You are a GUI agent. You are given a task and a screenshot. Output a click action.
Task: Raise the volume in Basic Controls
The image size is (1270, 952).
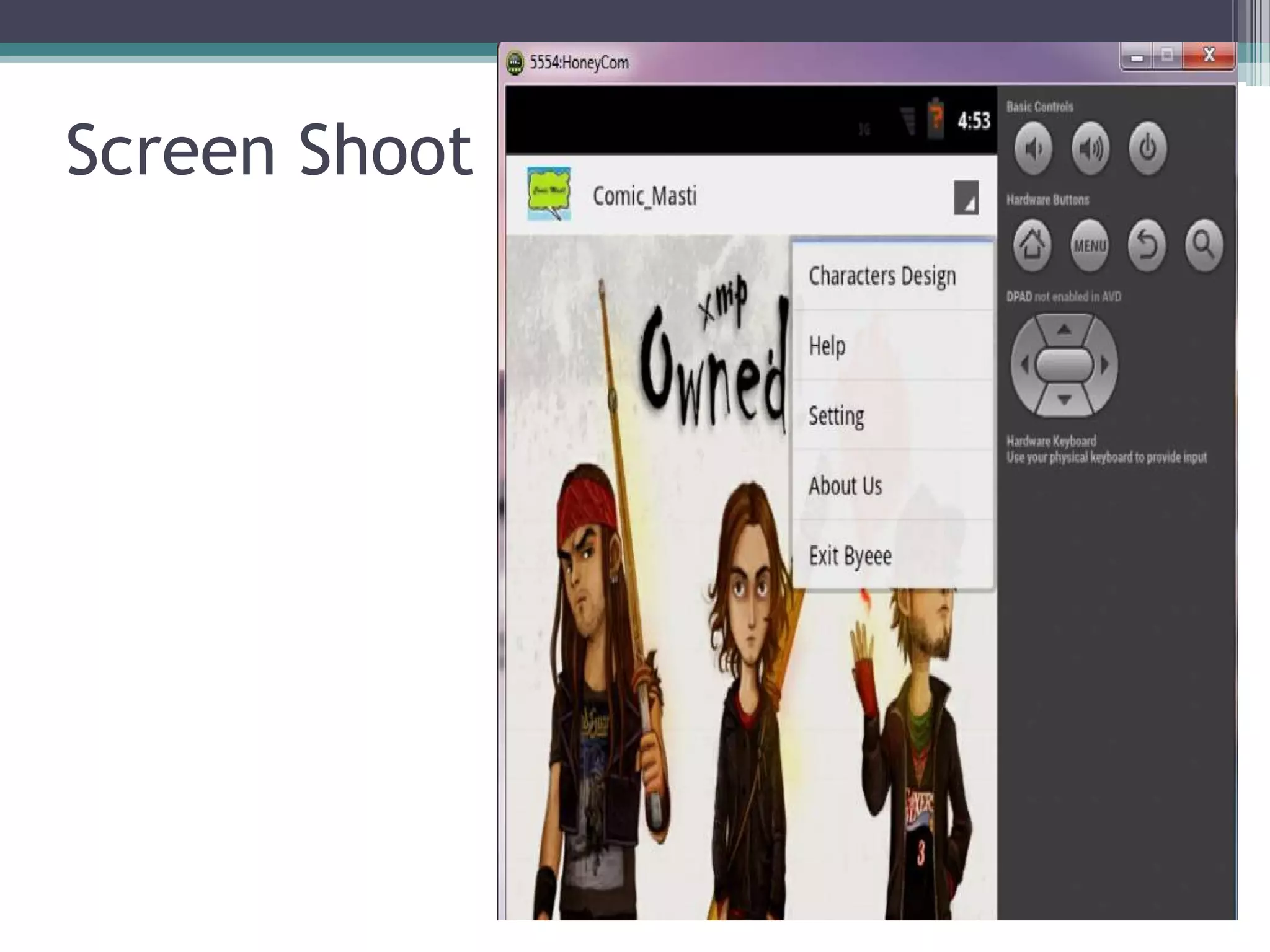[1090, 149]
